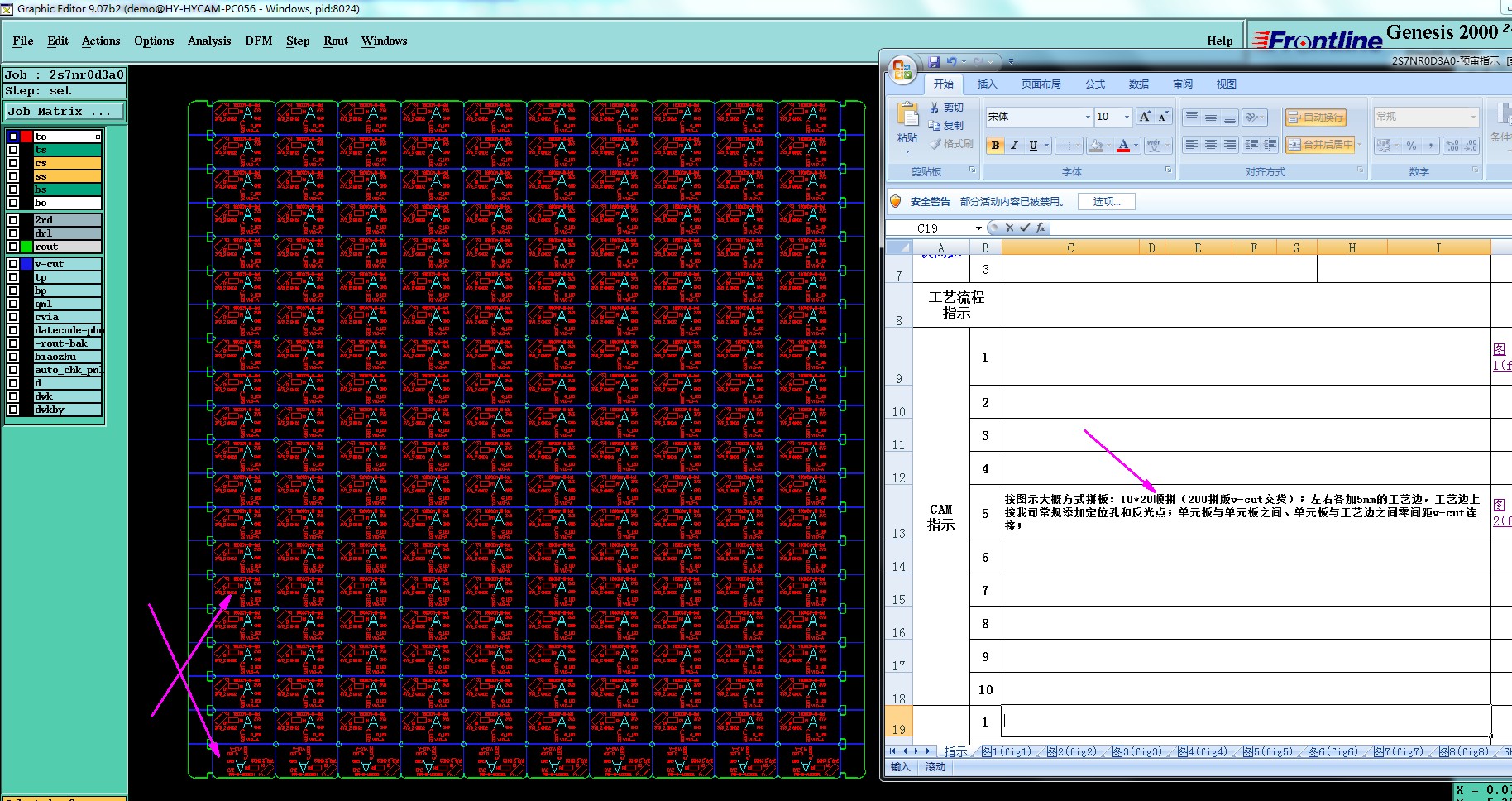Toggle visibility checkbox for layer bo
The width and height of the screenshot is (1512, 801).
pos(13,203)
